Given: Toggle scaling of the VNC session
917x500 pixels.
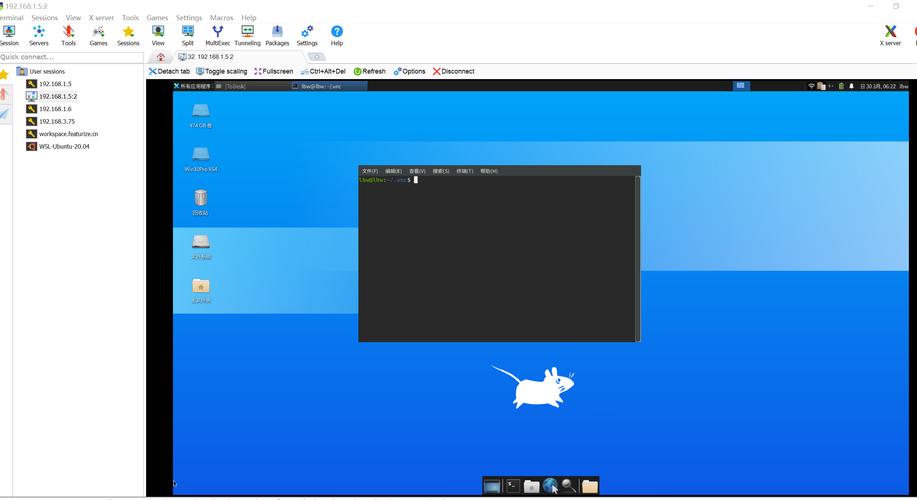Looking at the screenshot, I should point(222,72).
